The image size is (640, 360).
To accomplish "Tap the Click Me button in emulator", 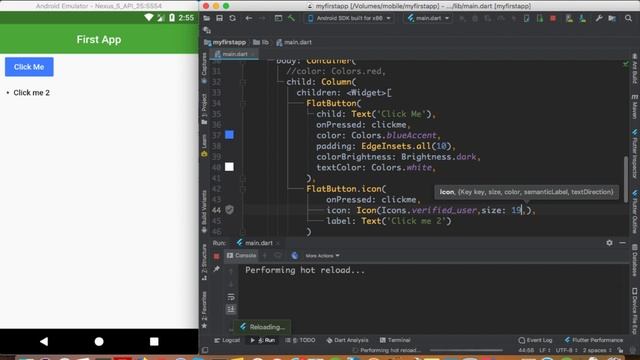I will 29,67.
